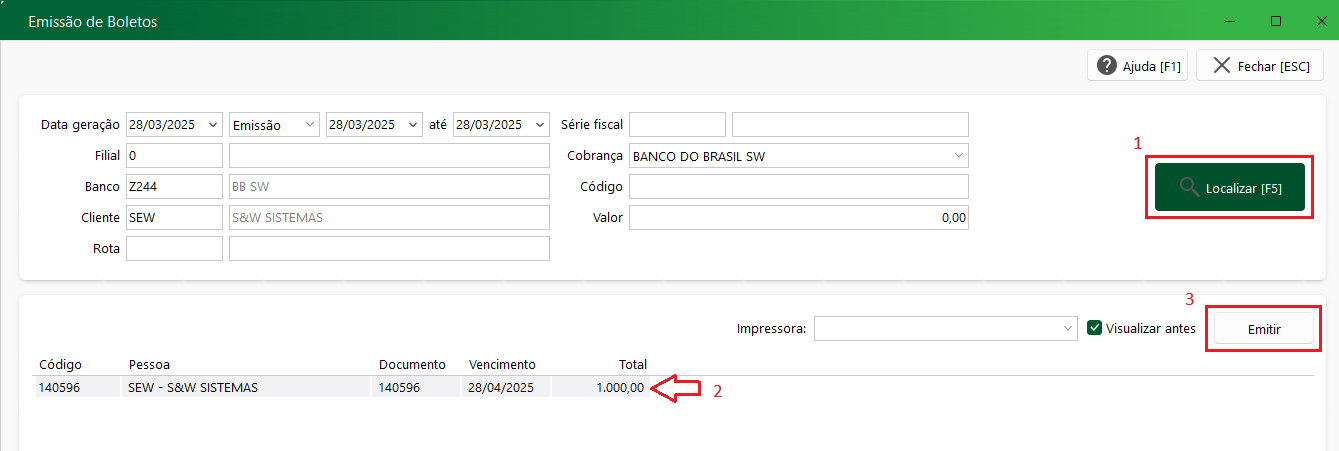Viewport: 1339px width, 451px height.
Task: Click the Banco code field Z244
Action: [x=174, y=187]
